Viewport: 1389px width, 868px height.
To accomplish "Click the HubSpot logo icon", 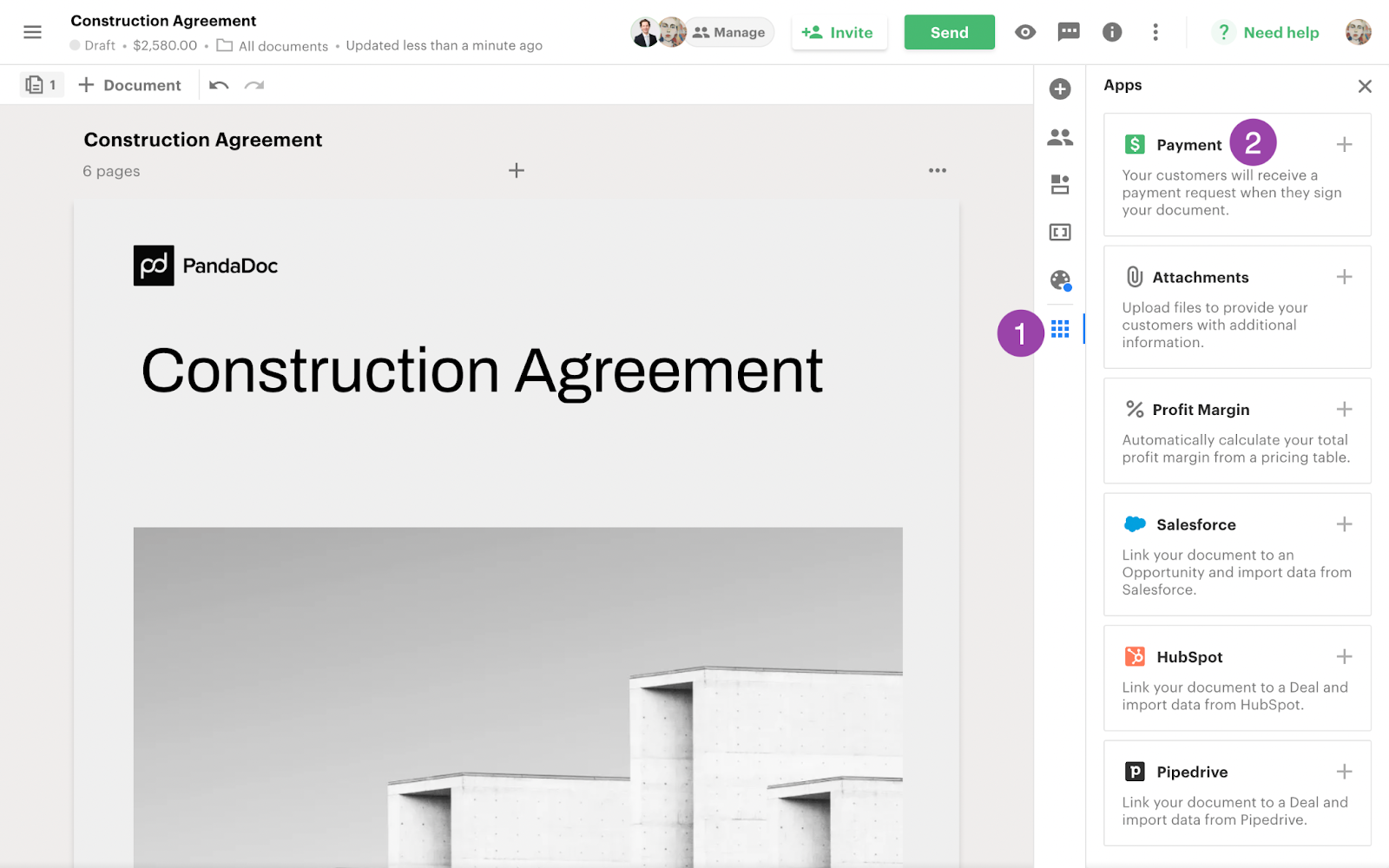I will click(1135, 656).
